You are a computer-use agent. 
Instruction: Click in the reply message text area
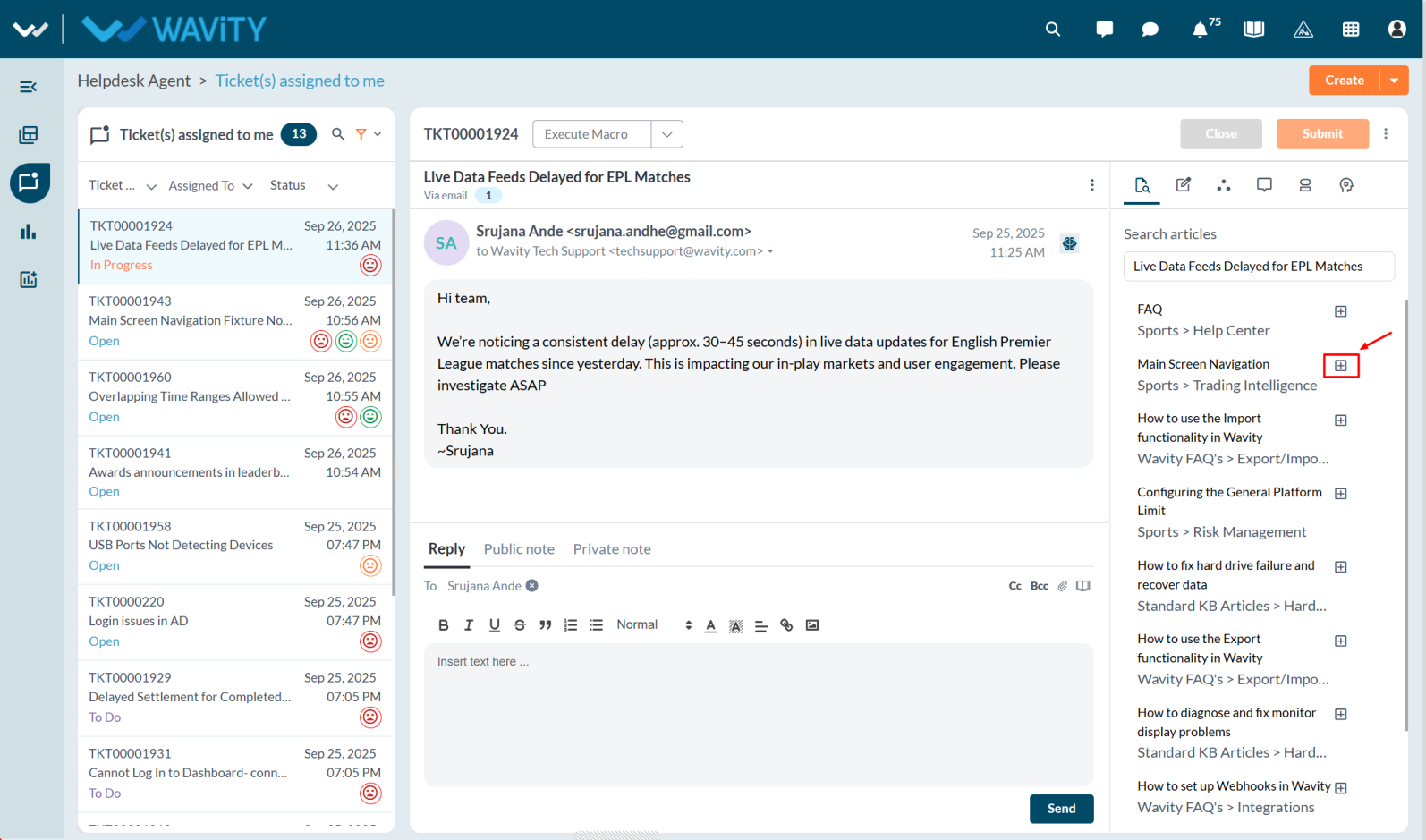(x=759, y=715)
